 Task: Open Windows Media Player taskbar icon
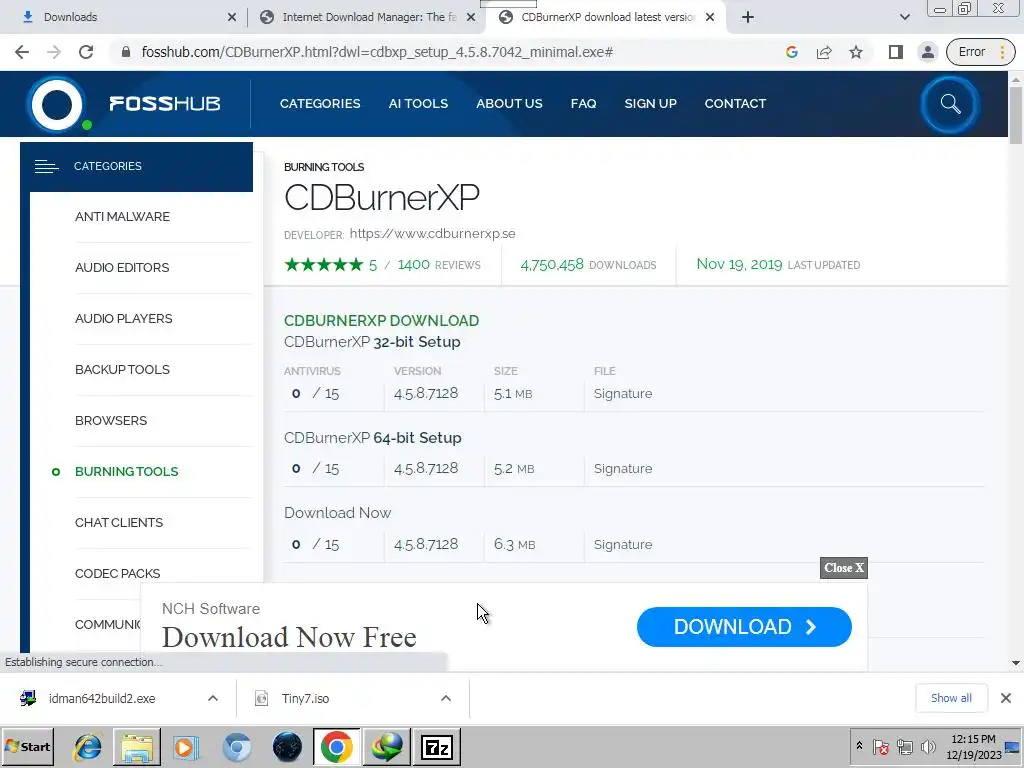pyautogui.click(x=187, y=747)
